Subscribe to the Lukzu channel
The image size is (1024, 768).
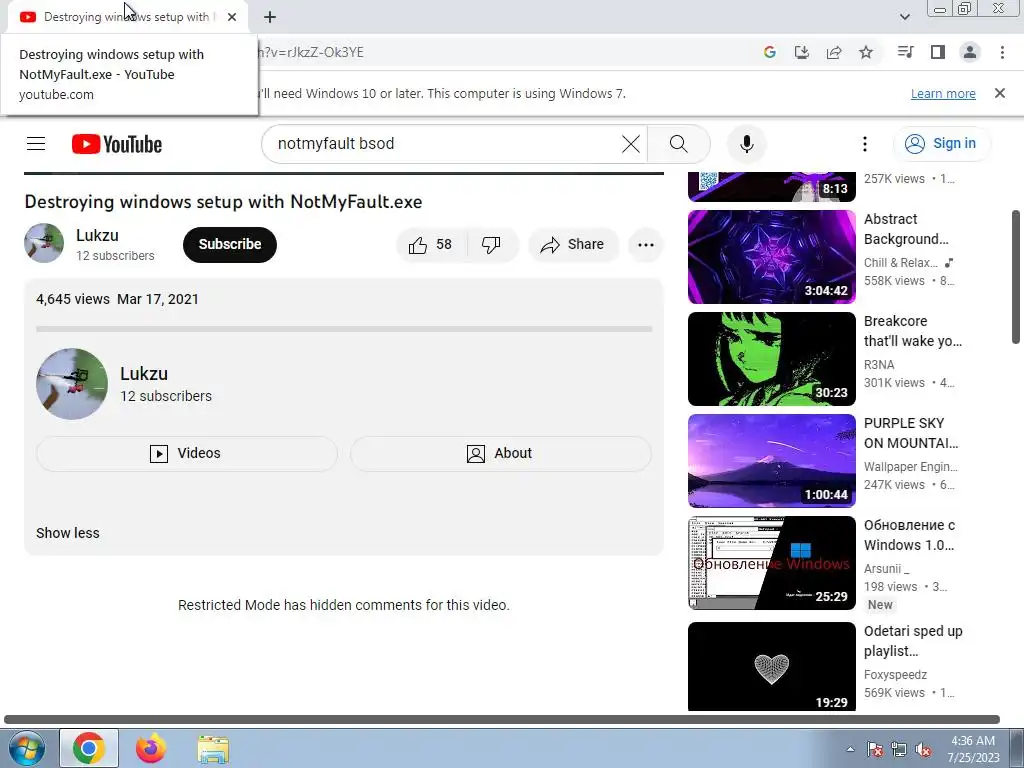click(230, 245)
